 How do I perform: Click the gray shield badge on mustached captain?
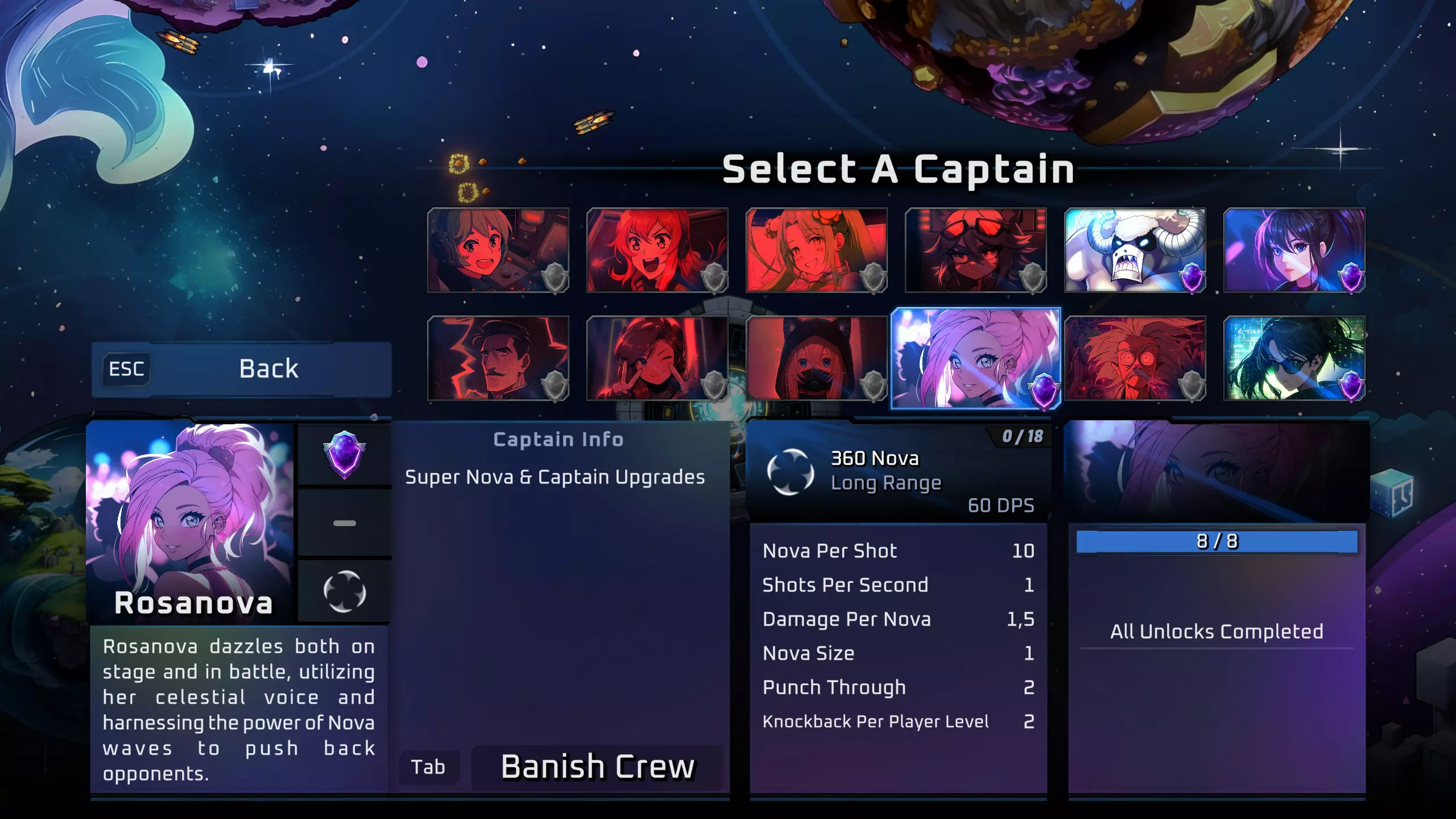pos(555,386)
